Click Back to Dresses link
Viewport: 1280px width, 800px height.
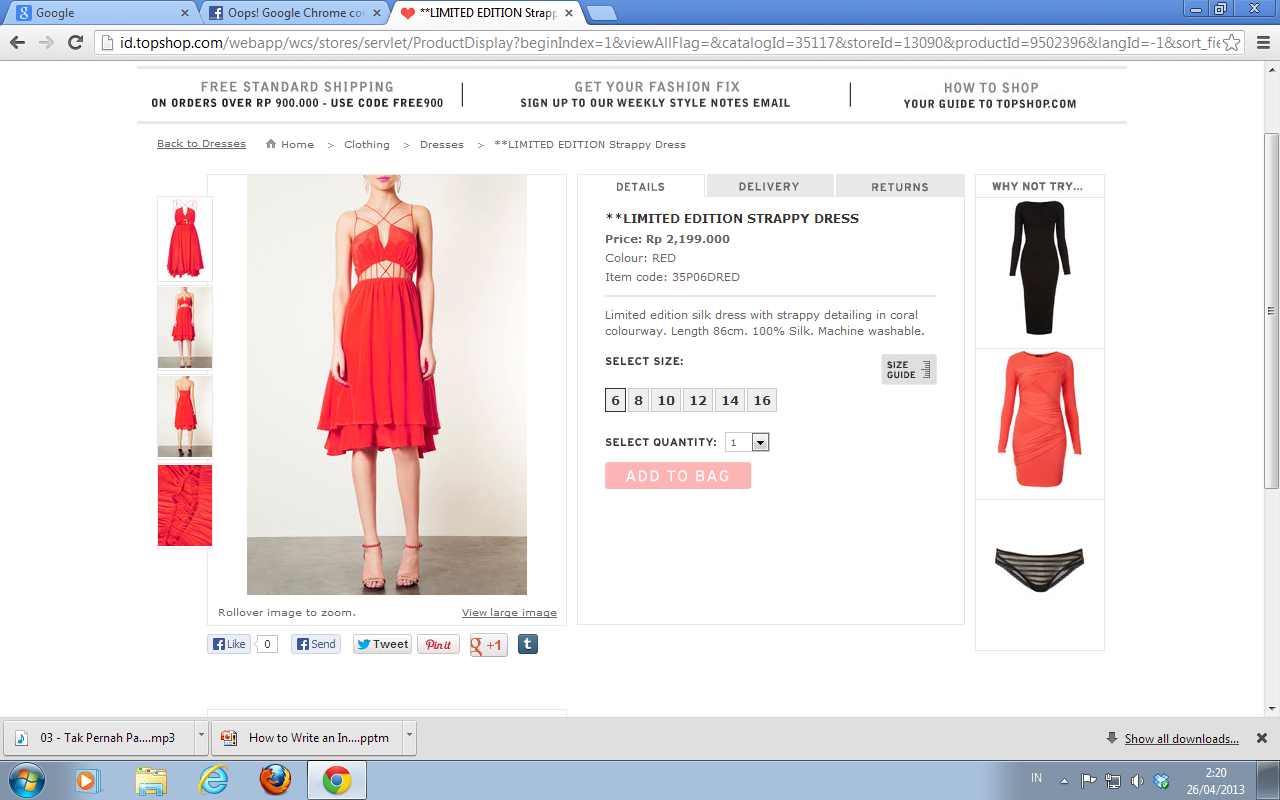[201, 144]
